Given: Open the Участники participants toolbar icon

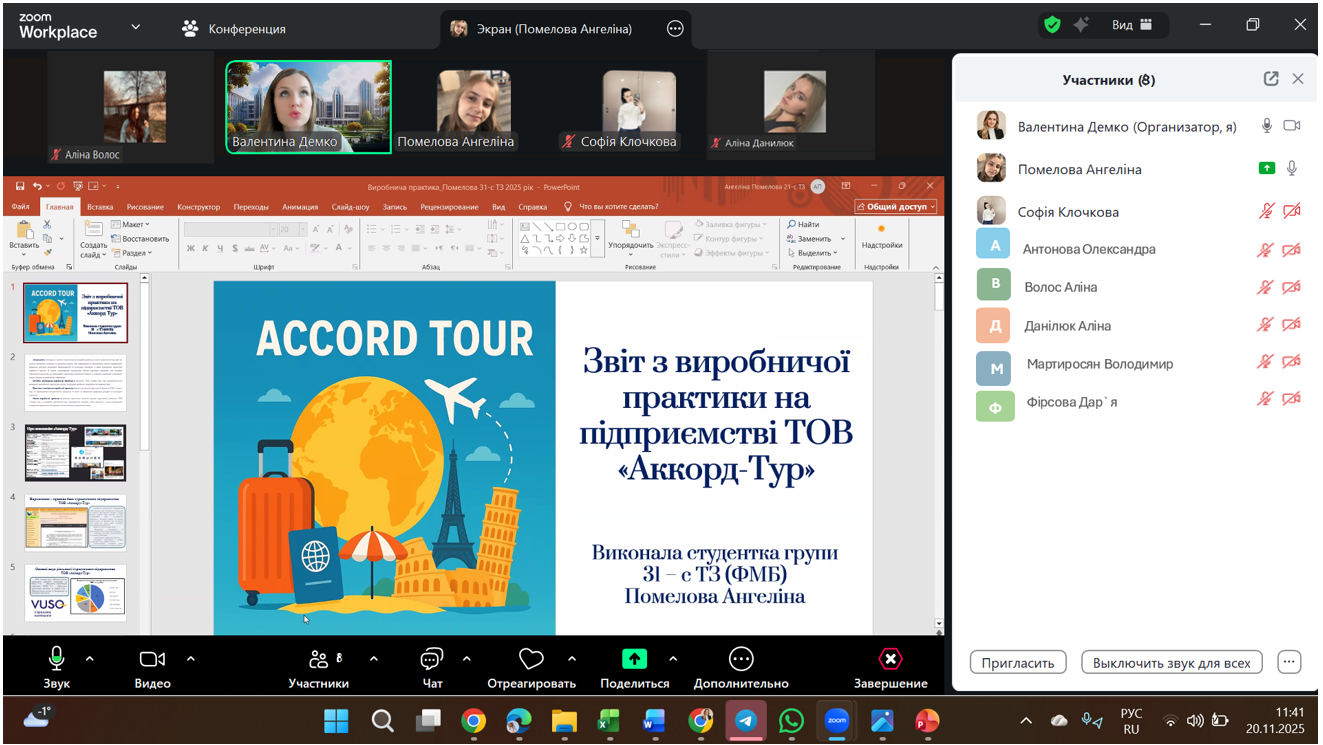Looking at the screenshot, I should click(319, 660).
